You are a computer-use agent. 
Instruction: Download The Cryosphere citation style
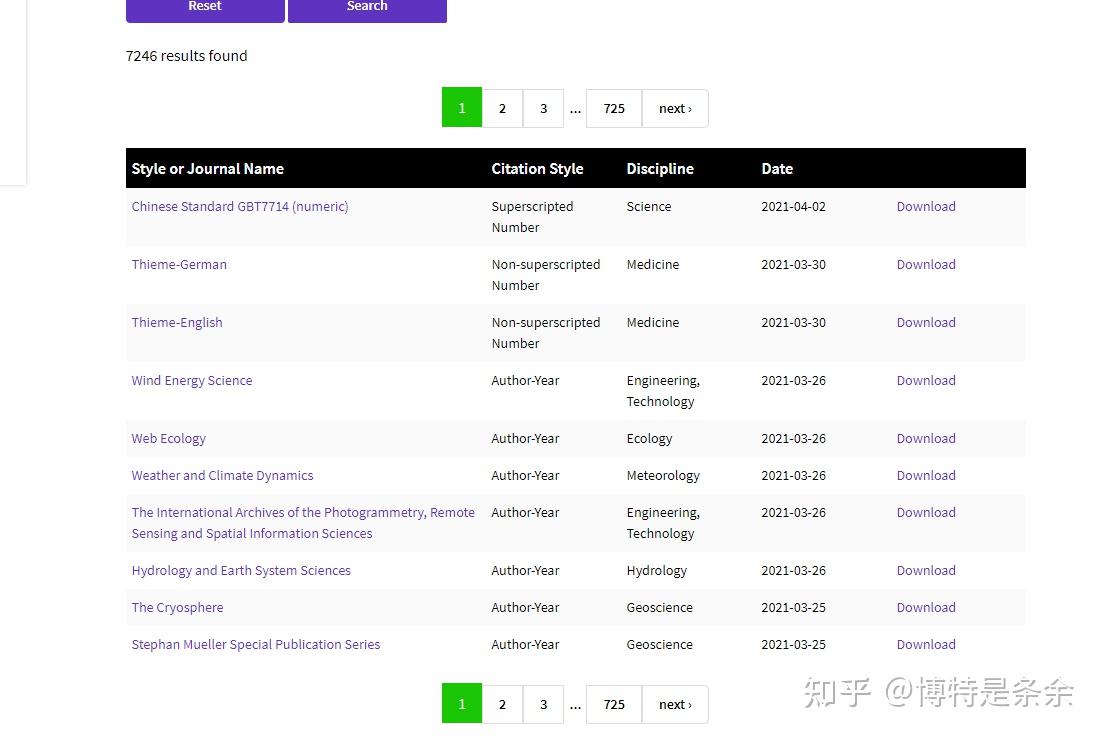click(925, 607)
